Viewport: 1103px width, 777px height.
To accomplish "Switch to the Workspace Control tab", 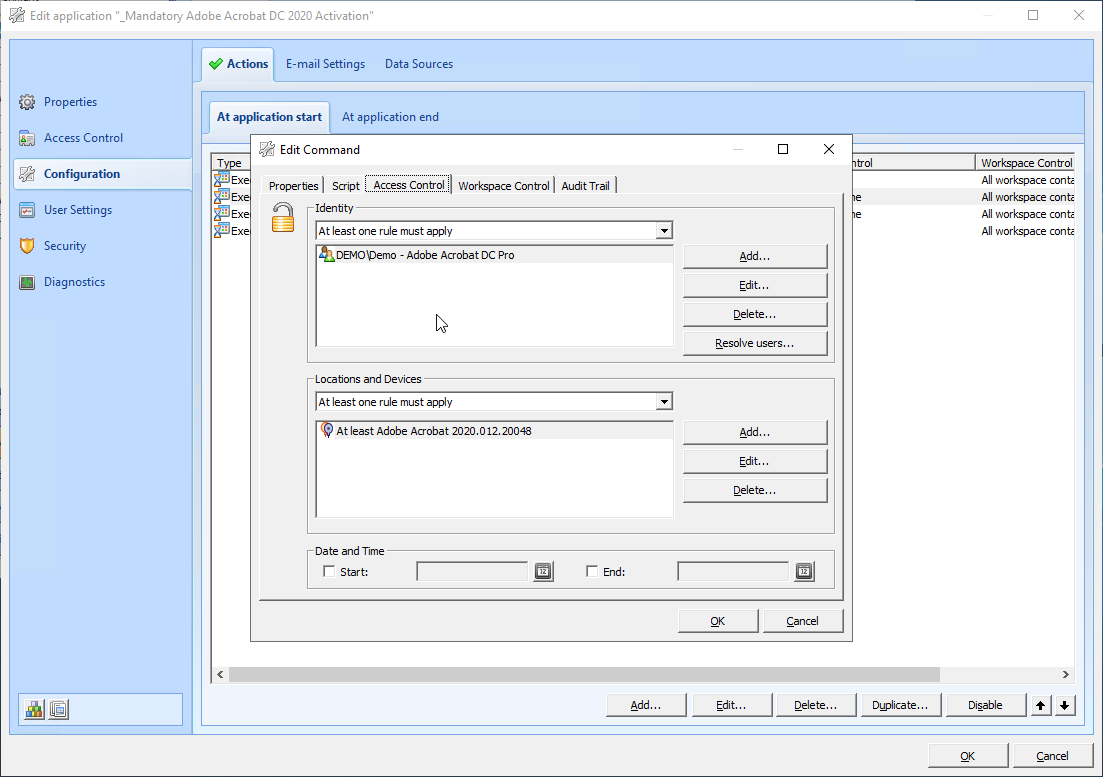I will point(503,186).
